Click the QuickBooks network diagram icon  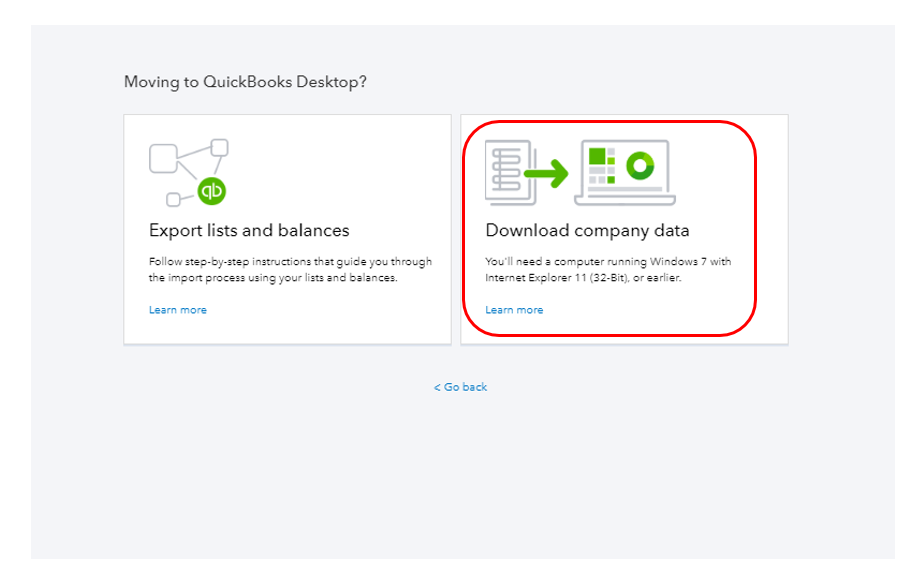189,172
